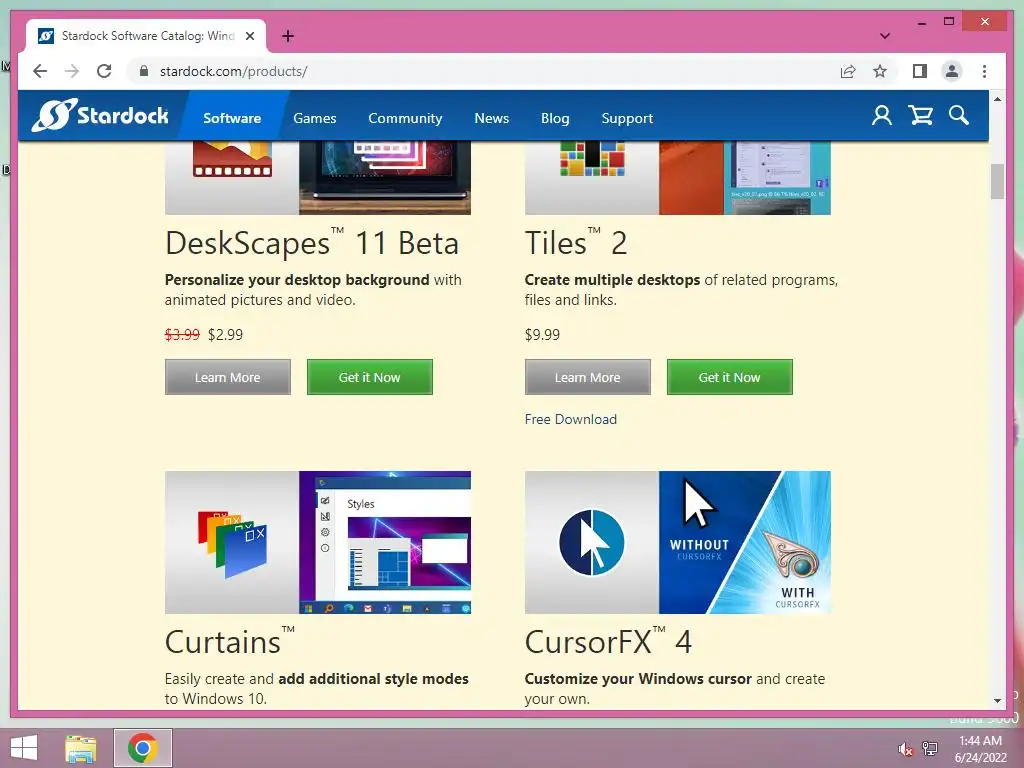The height and width of the screenshot is (768, 1024).
Task: Click the network tray icon
Action: point(929,749)
